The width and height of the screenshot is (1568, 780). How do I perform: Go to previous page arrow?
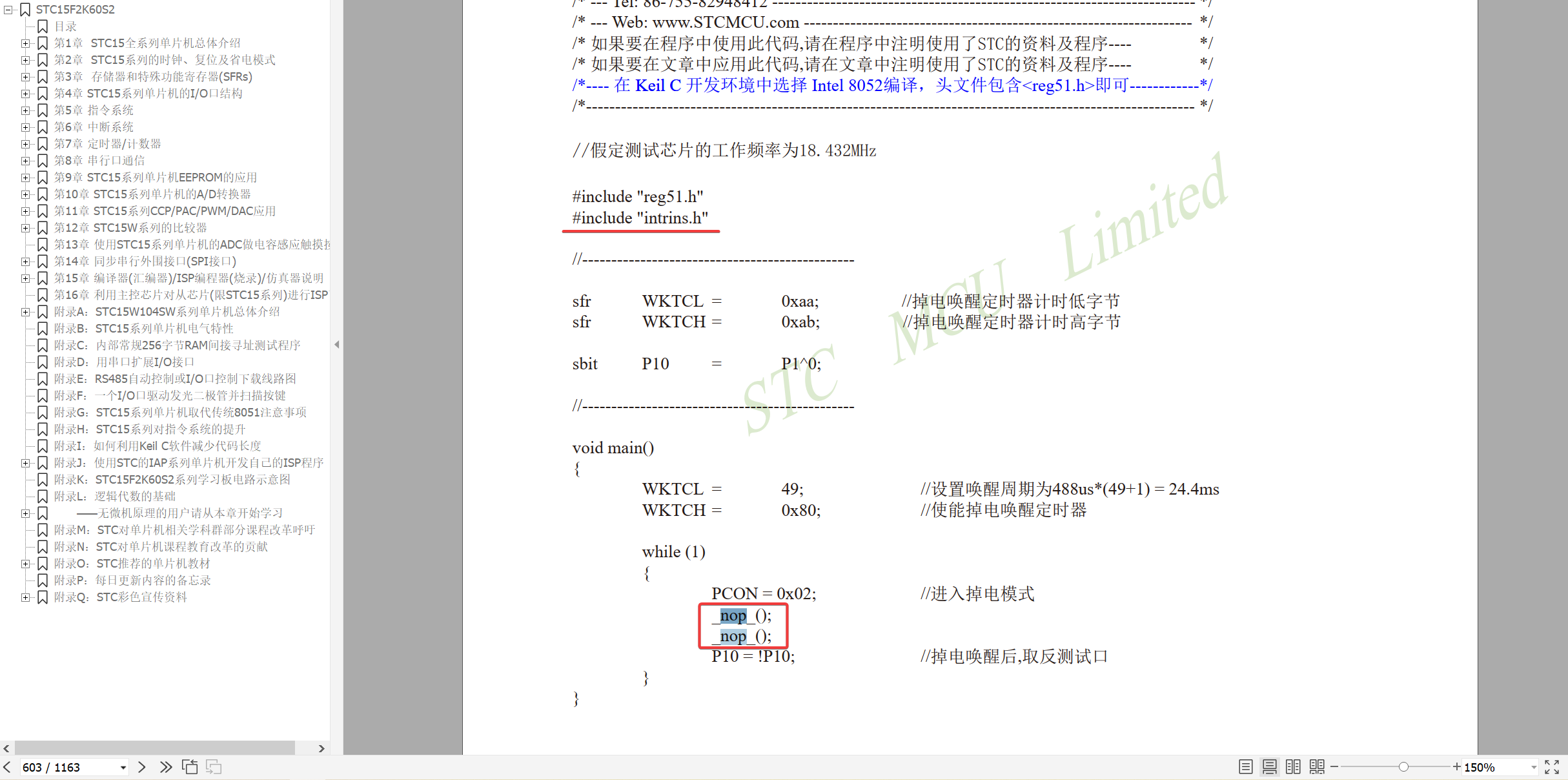point(7,766)
